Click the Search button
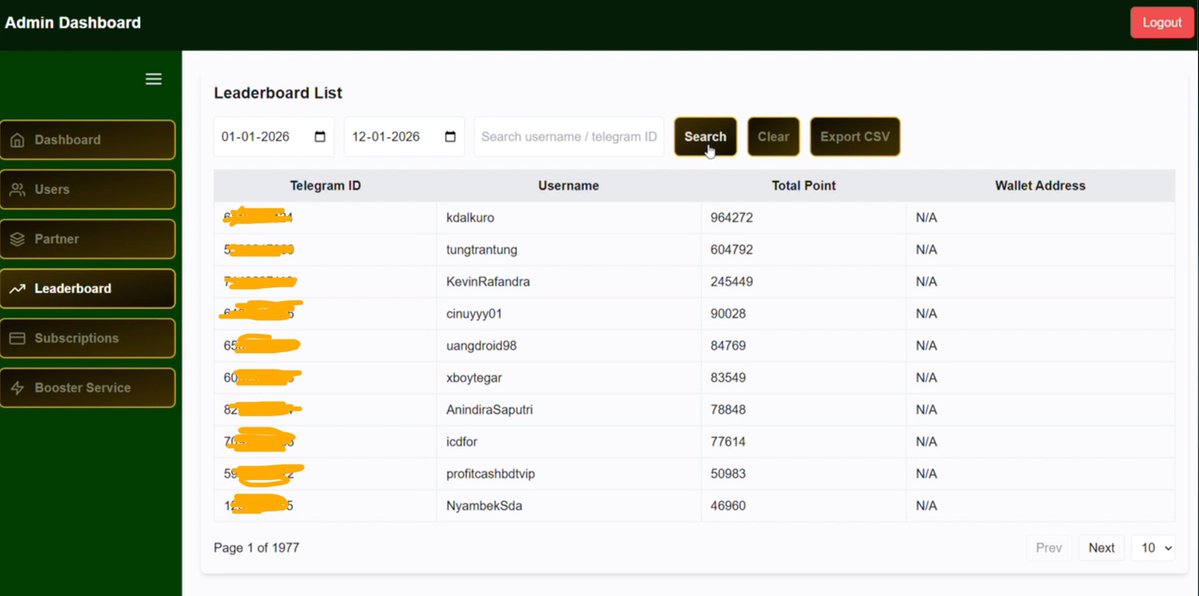1199x596 pixels. [x=705, y=137]
